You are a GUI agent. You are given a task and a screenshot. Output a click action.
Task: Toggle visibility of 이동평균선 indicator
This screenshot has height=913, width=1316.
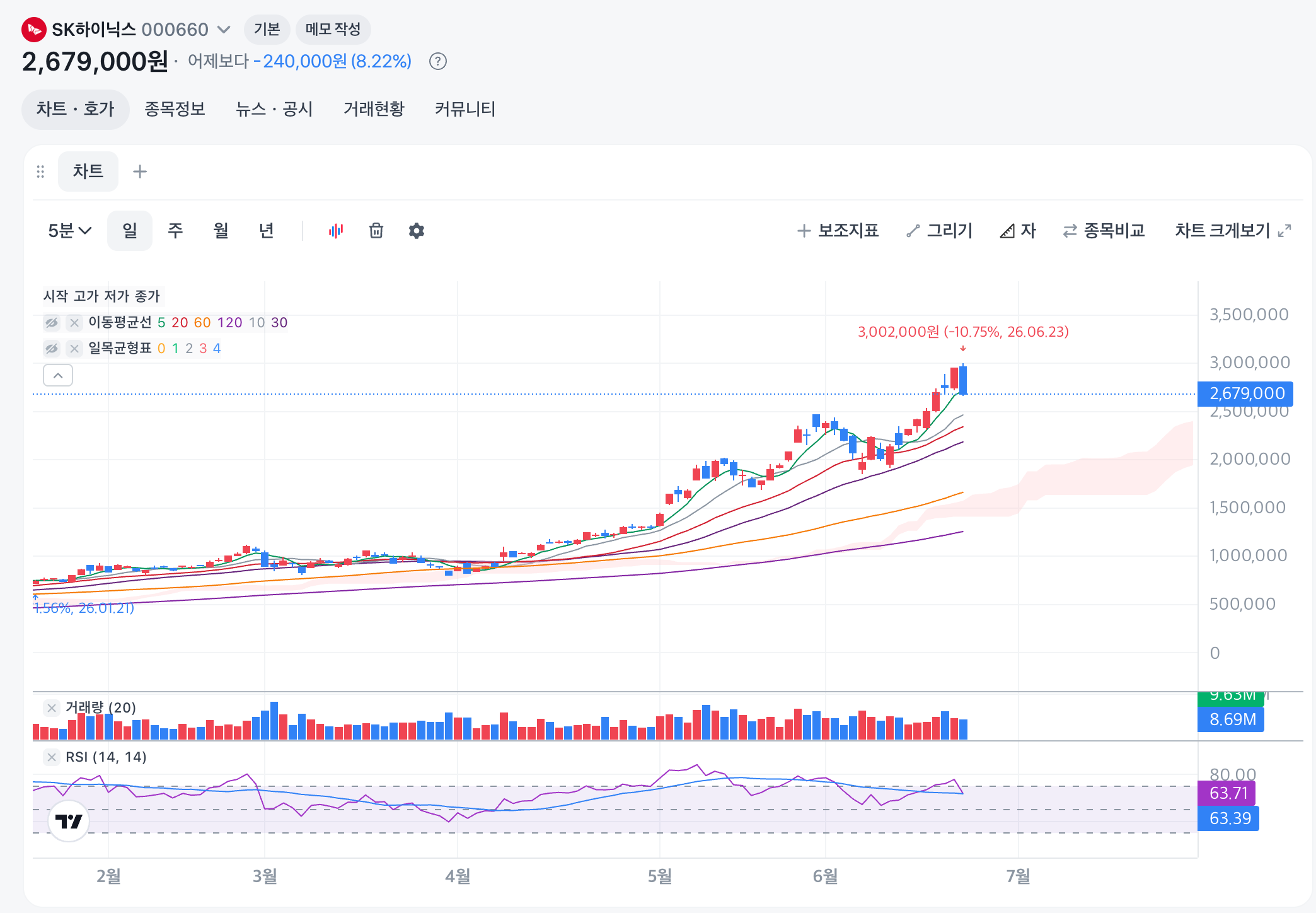pos(52,323)
